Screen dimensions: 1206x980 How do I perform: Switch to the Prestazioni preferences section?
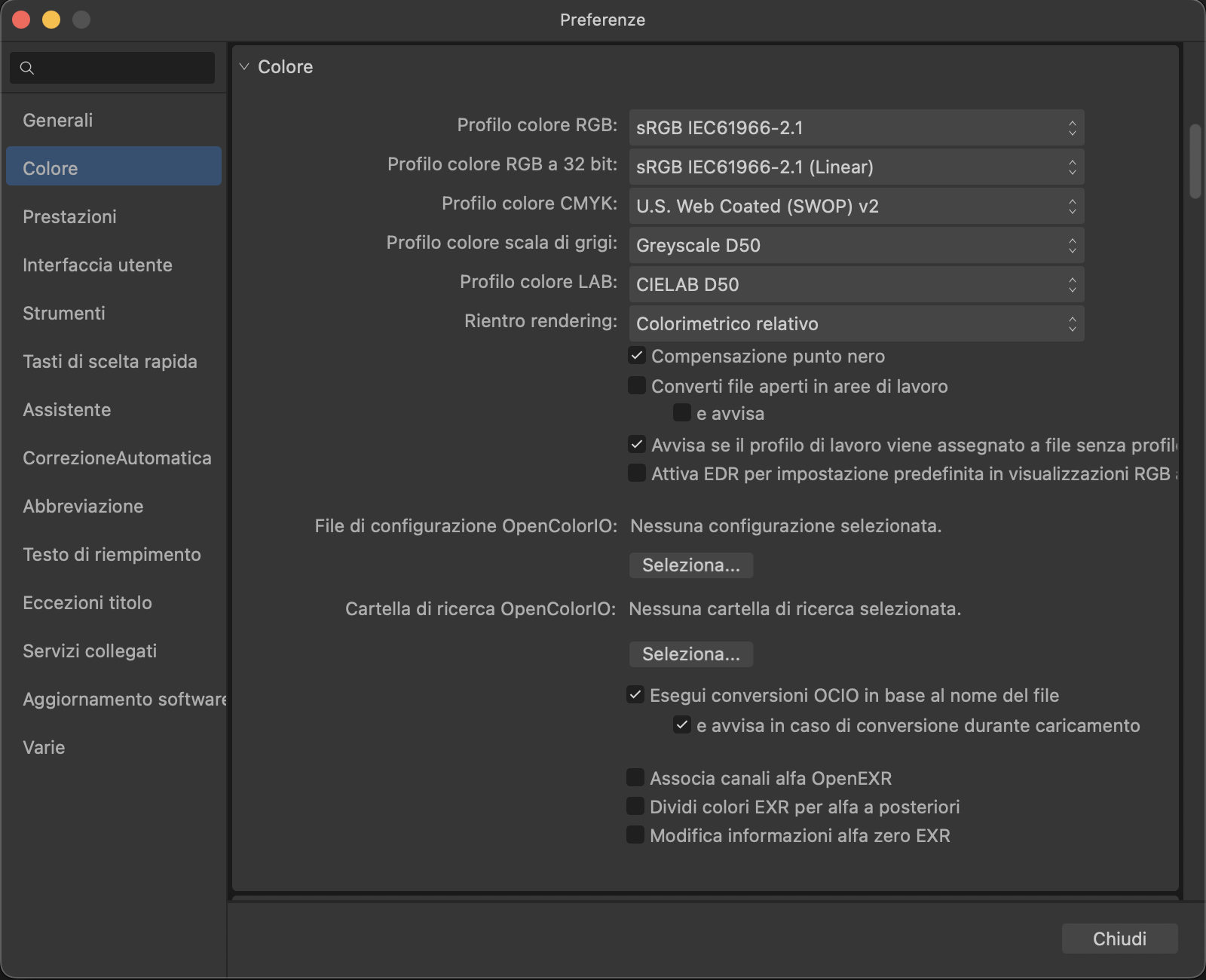[69, 217]
